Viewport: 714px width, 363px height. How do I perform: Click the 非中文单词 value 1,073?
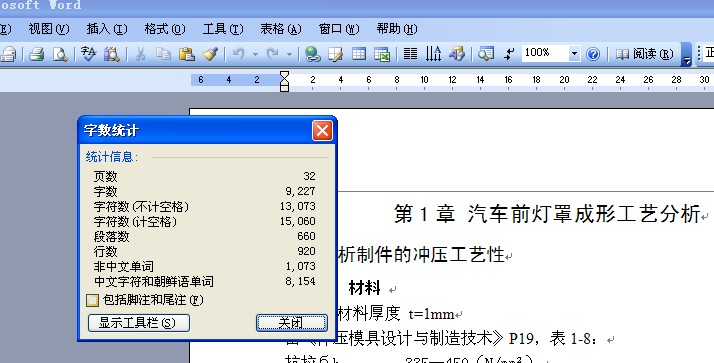click(300, 266)
